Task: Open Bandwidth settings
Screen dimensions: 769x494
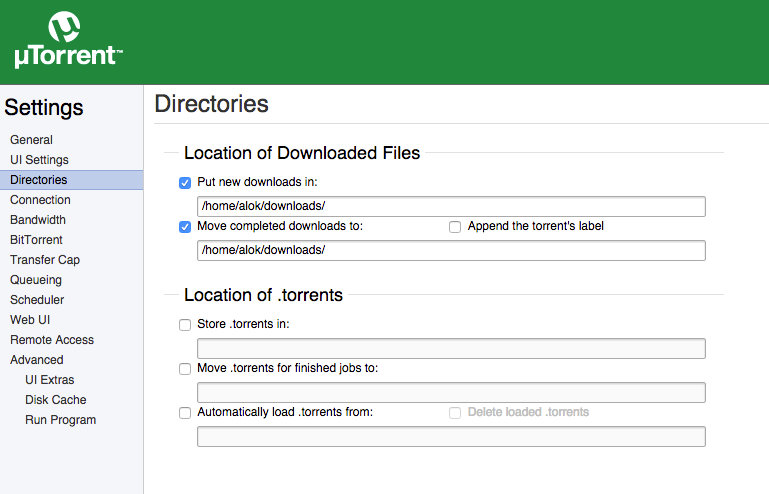Action: pos(38,220)
